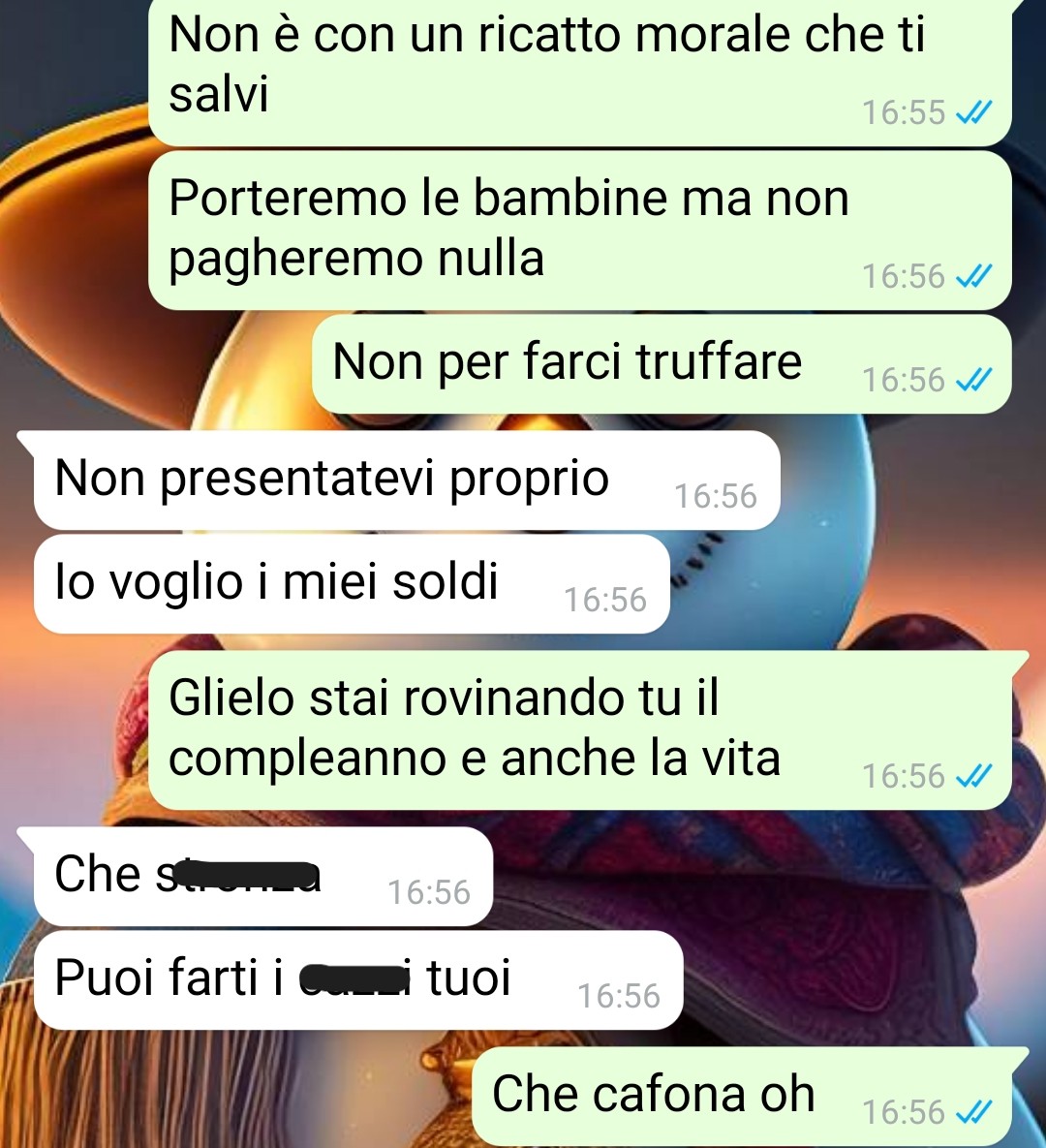The height and width of the screenshot is (1148, 1046).
Task: Tap the censored word in 'Puoi farti i' message
Action: point(354,979)
